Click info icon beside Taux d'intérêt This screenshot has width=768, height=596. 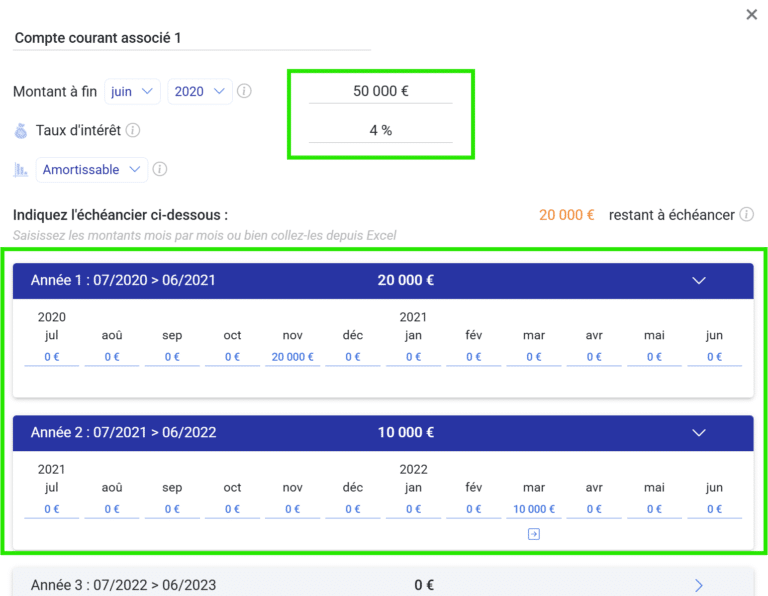click(133, 130)
